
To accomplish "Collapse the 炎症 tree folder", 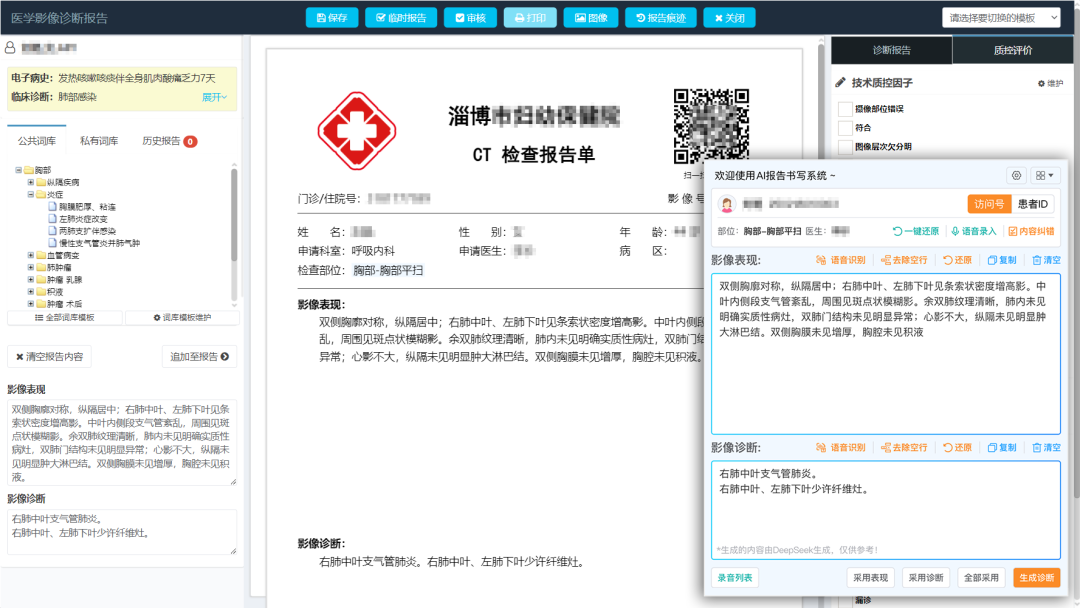I will (31, 195).
